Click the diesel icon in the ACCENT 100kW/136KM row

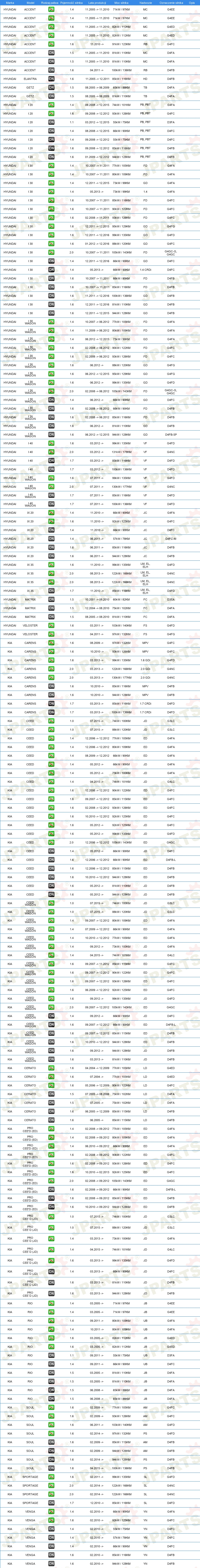51,70
